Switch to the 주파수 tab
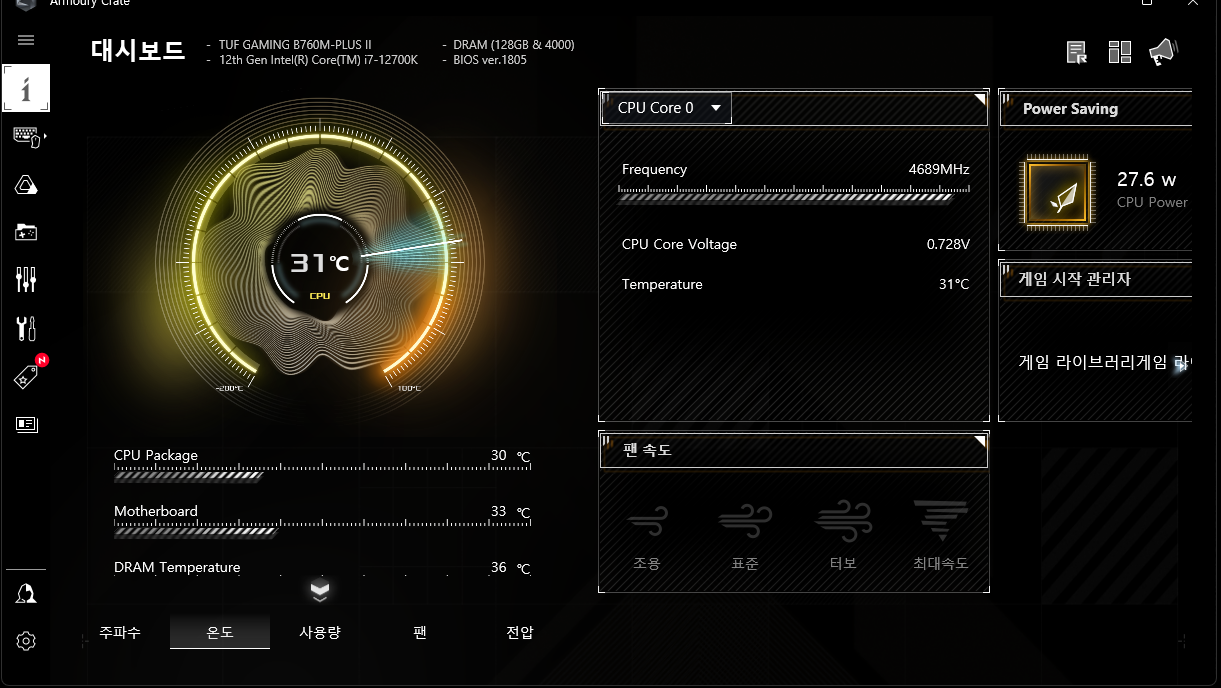 [x=120, y=633]
